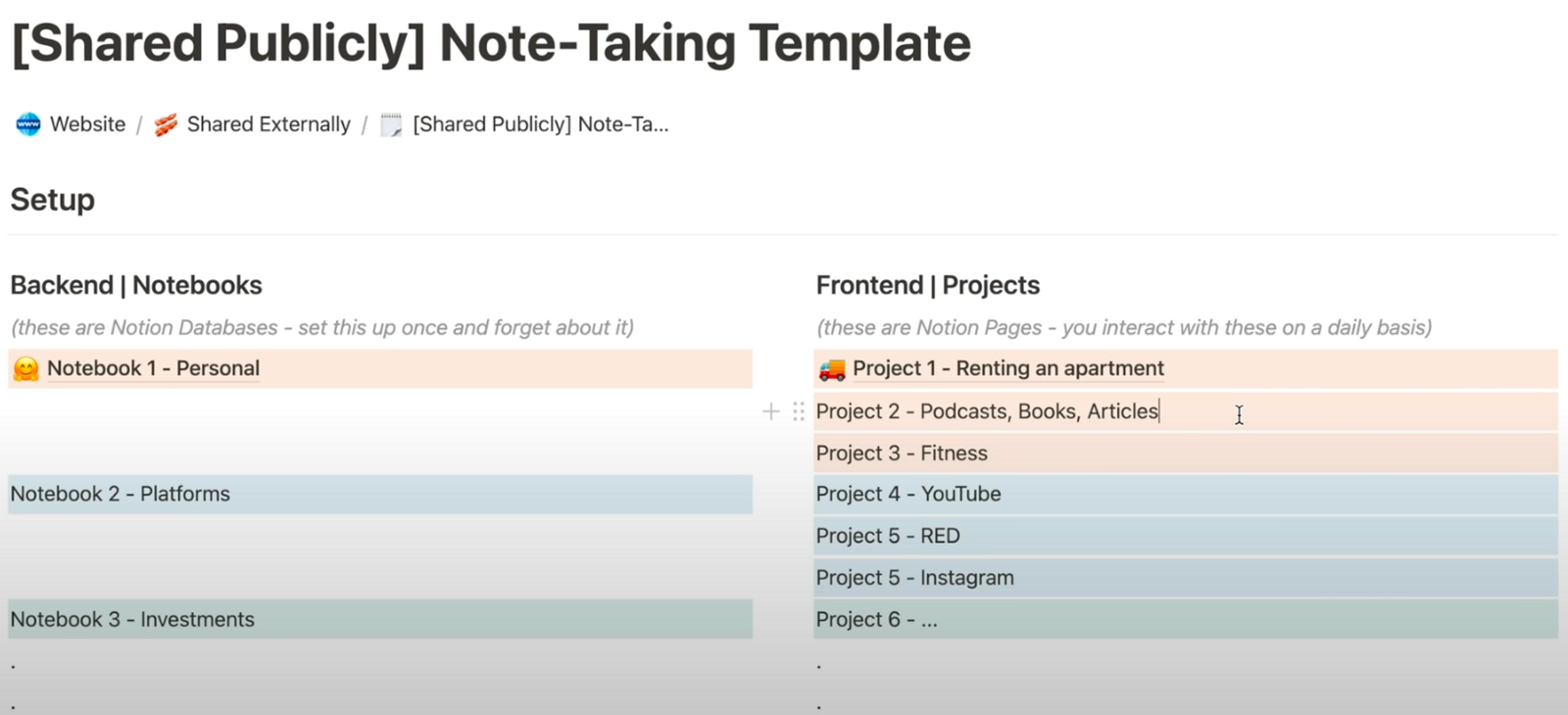The image size is (1568, 715).
Task: Open Project 3 - Fitness
Action: tap(902, 453)
